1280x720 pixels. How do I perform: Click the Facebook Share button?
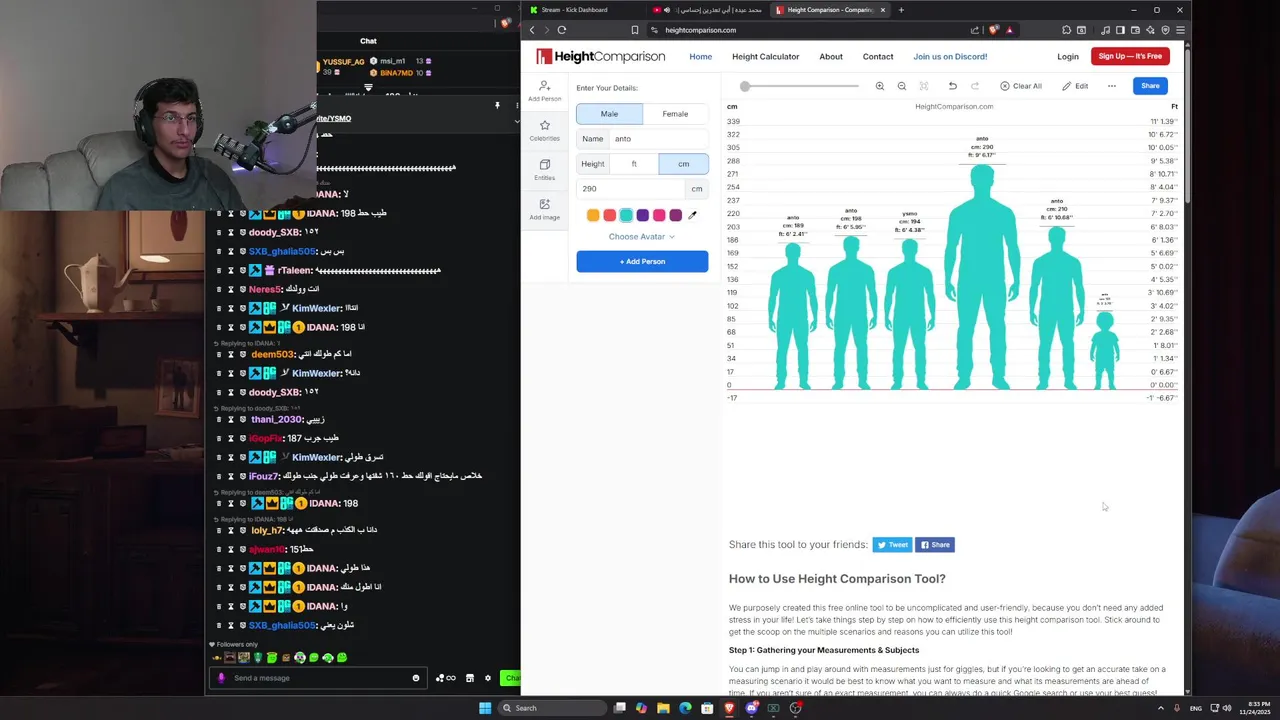point(935,545)
